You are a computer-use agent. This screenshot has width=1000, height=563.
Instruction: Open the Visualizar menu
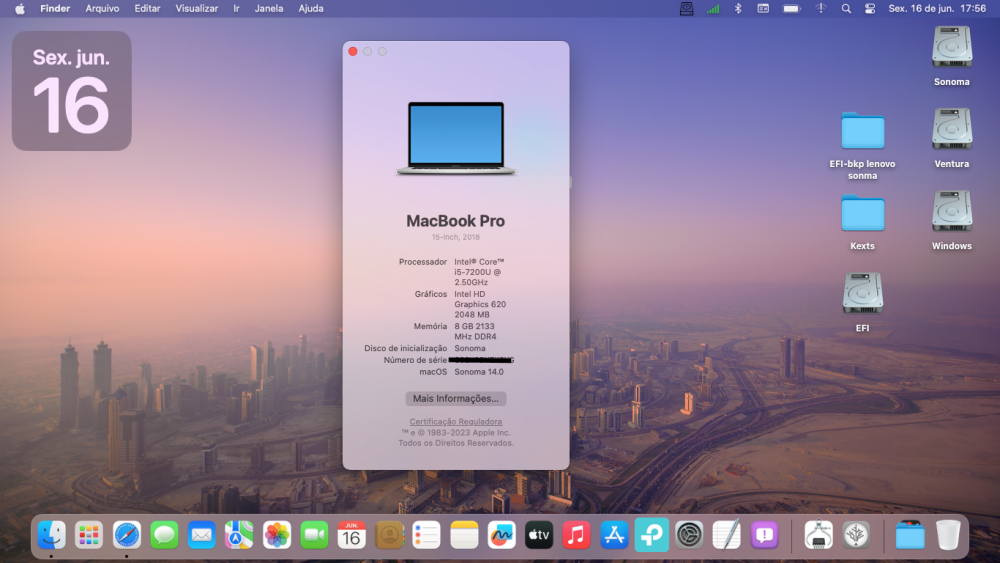coord(196,9)
